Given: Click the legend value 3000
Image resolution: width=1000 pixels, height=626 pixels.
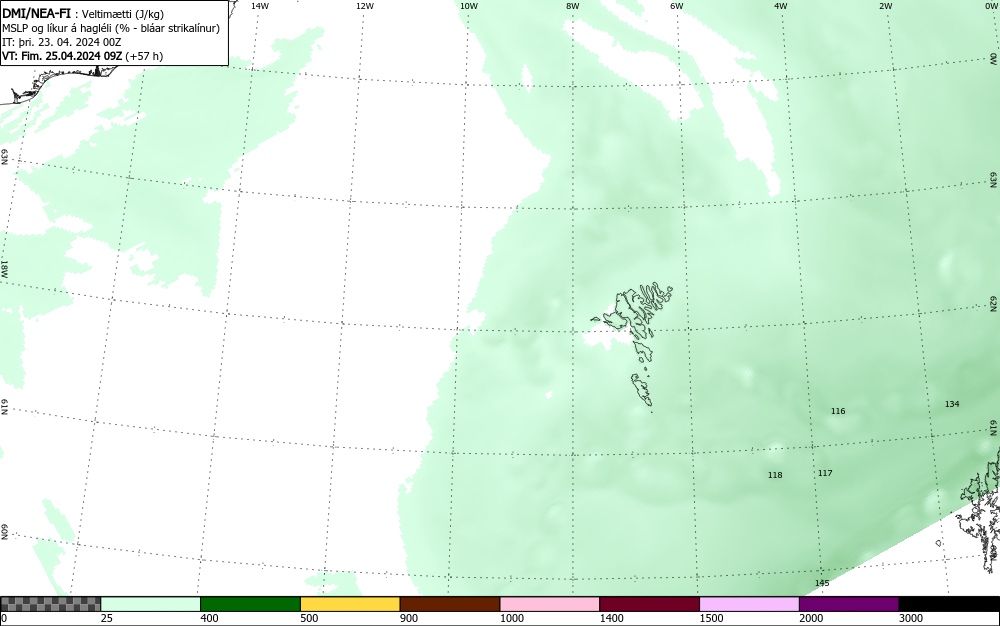Looking at the screenshot, I should 911,618.
